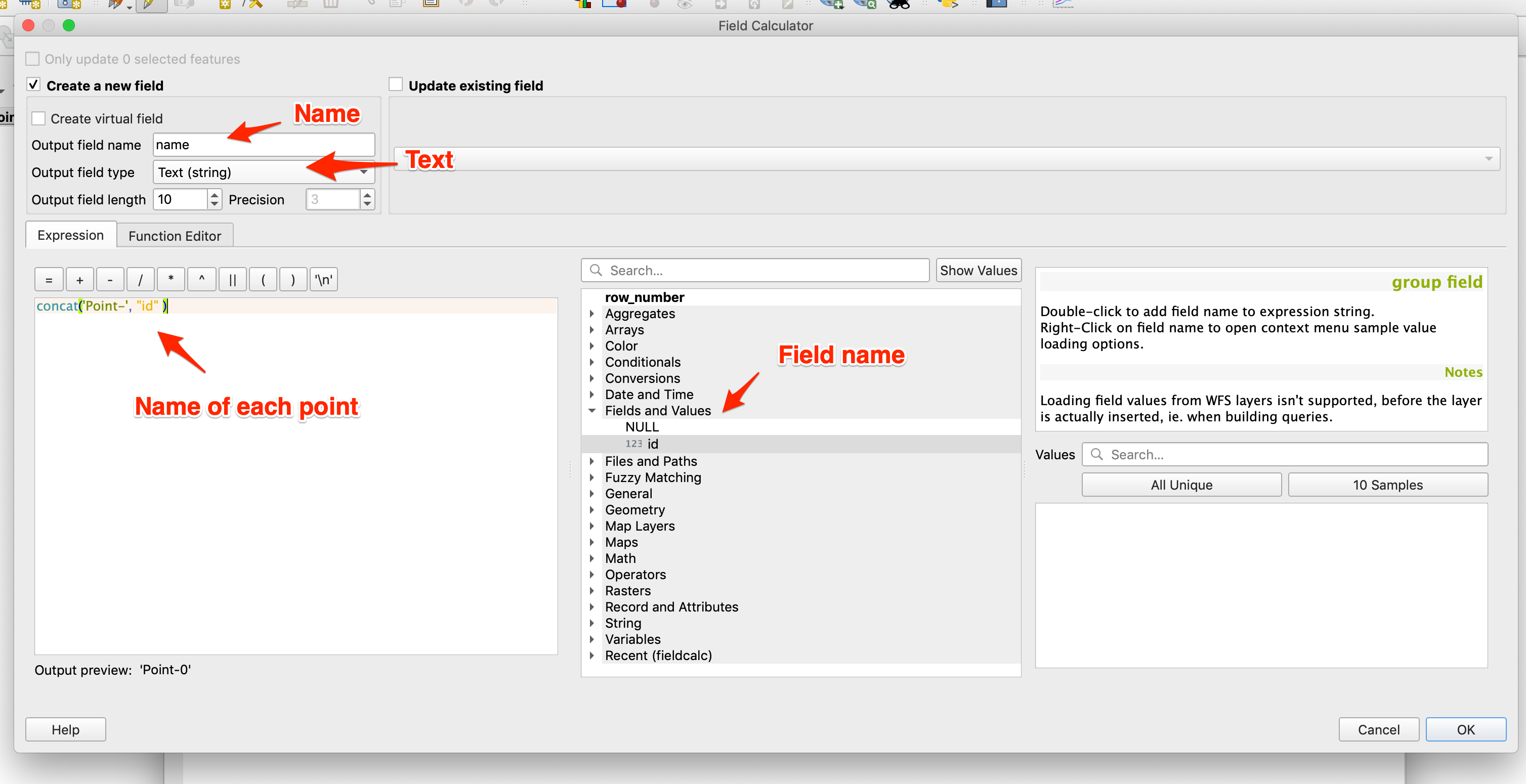The image size is (1526, 784).
Task: Load 10 Samples of field values
Action: click(1387, 485)
